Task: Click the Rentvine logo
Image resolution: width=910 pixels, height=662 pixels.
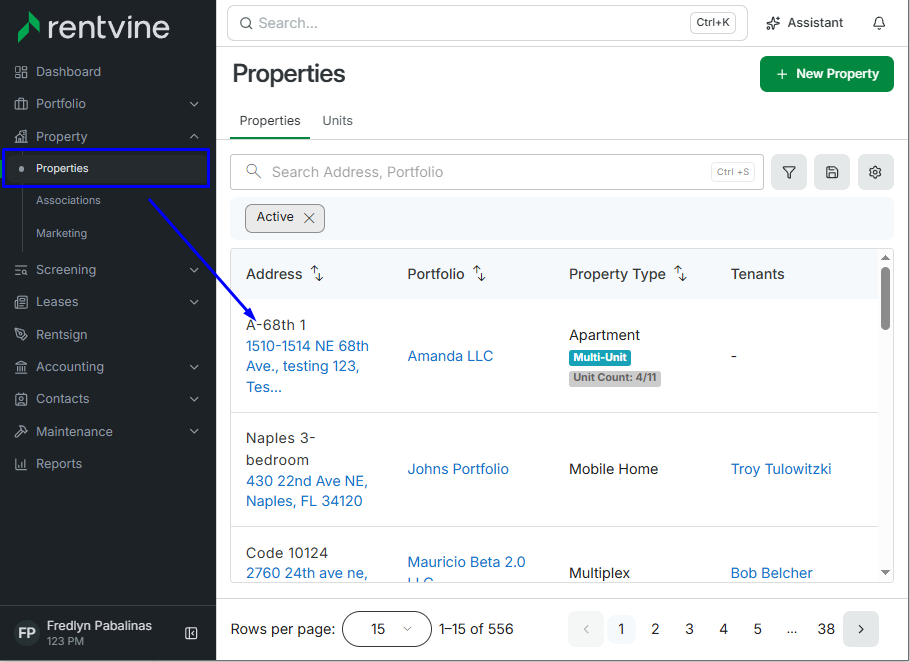Action: 93,27
